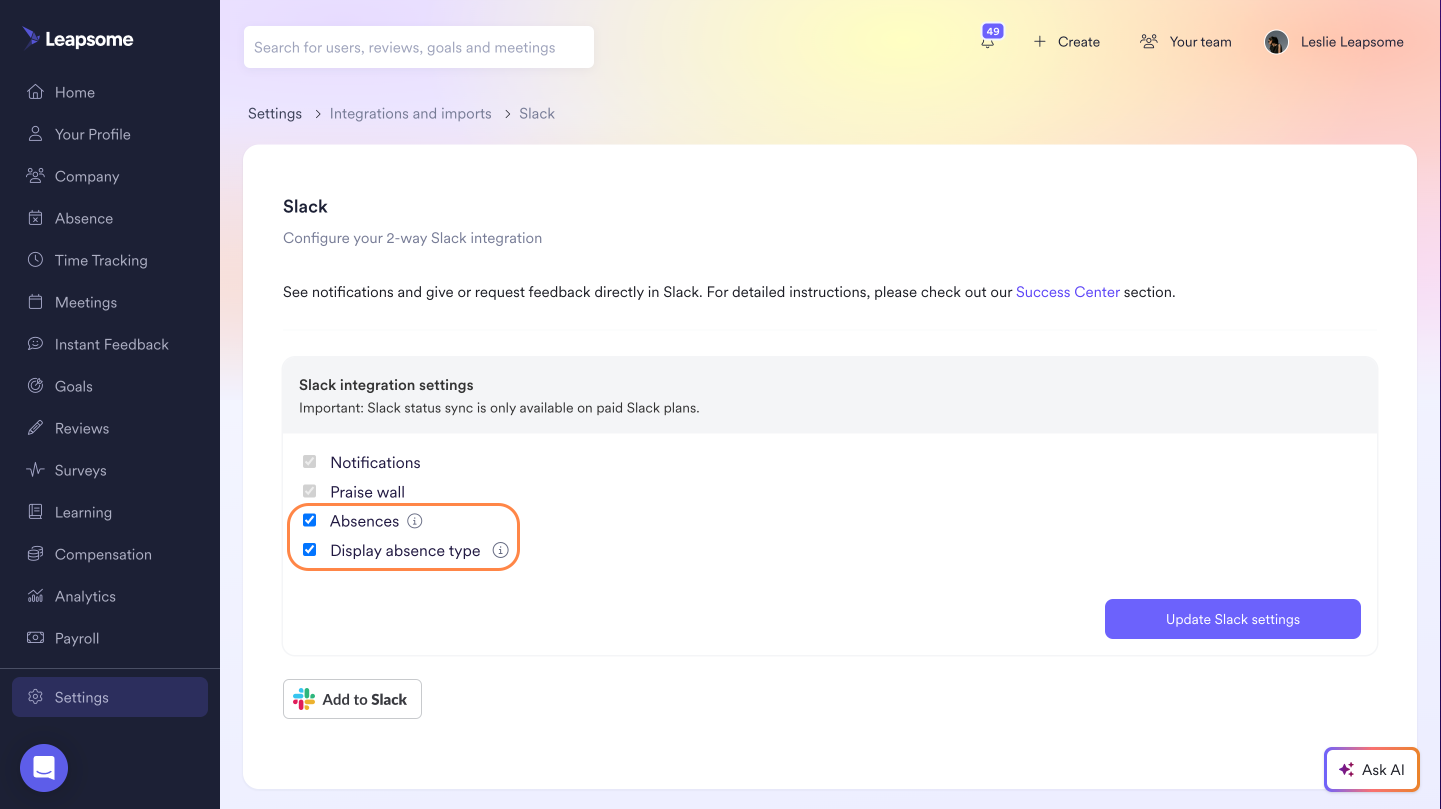The image size is (1441, 809).
Task: Click "Configure your 2-way Slack integration" text
Action: click(413, 238)
